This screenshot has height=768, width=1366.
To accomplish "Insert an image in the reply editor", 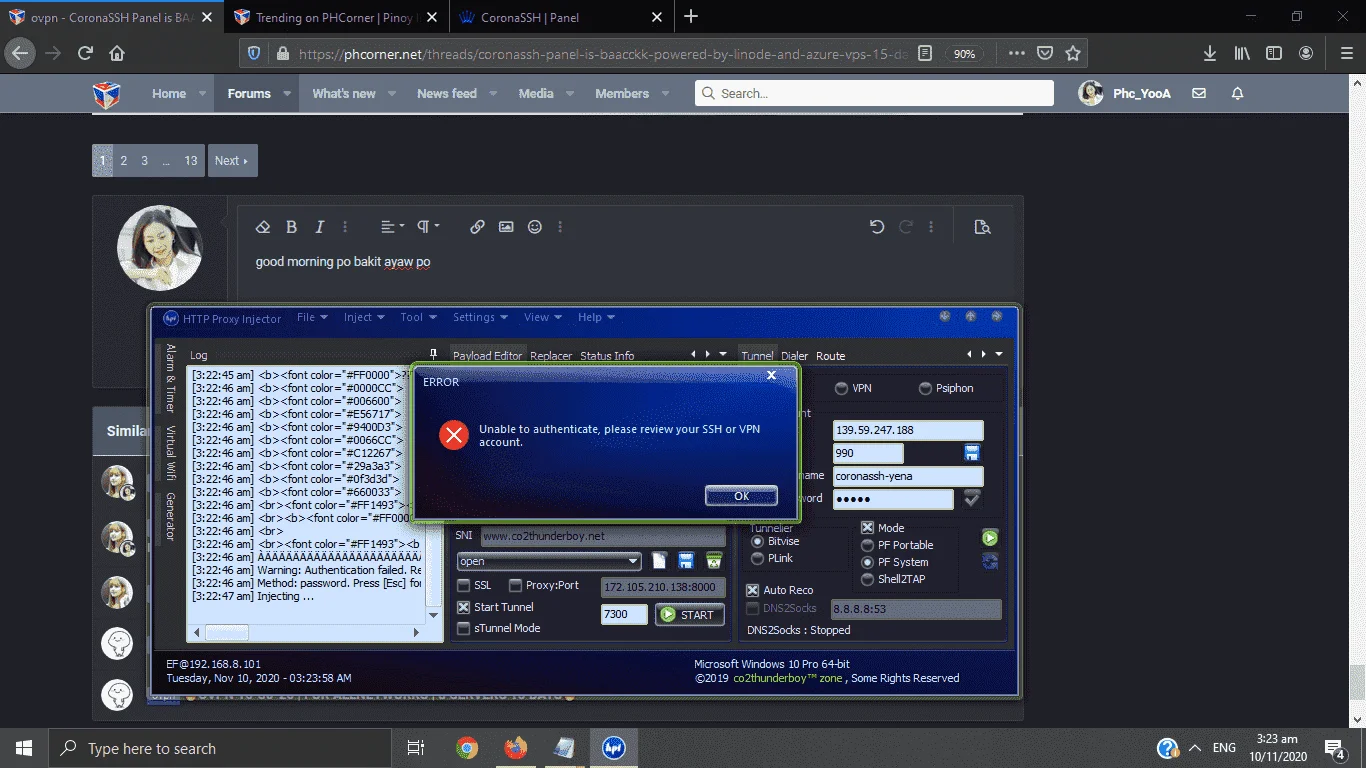I will pyautogui.click(x=506, y=227).
